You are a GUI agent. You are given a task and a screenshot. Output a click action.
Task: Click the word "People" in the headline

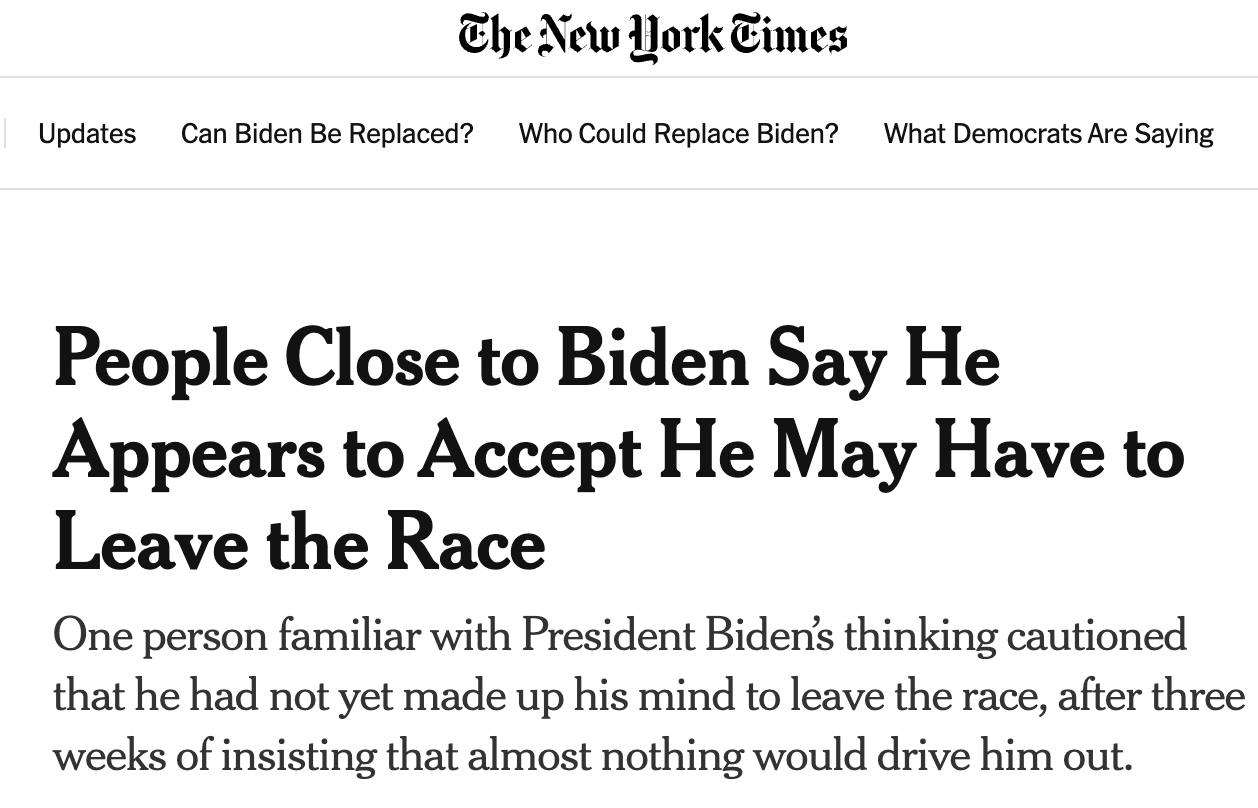160,359
